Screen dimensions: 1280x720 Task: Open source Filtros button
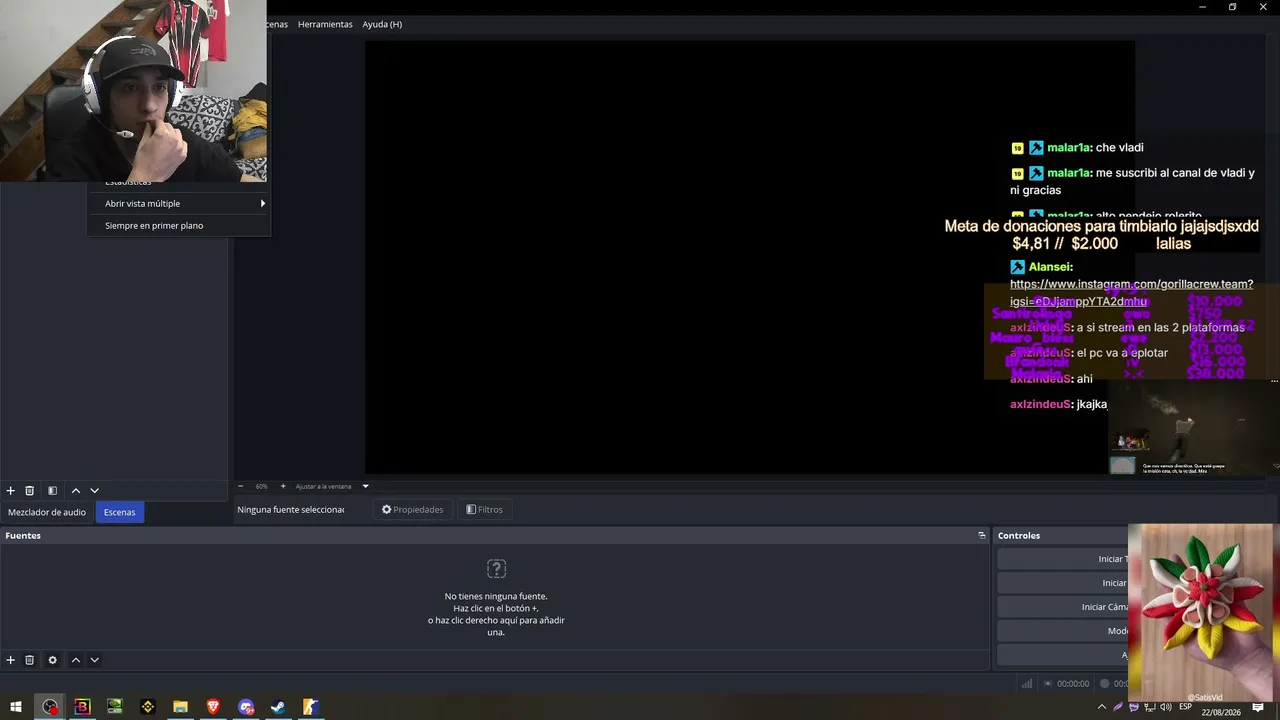click(485, 510)
